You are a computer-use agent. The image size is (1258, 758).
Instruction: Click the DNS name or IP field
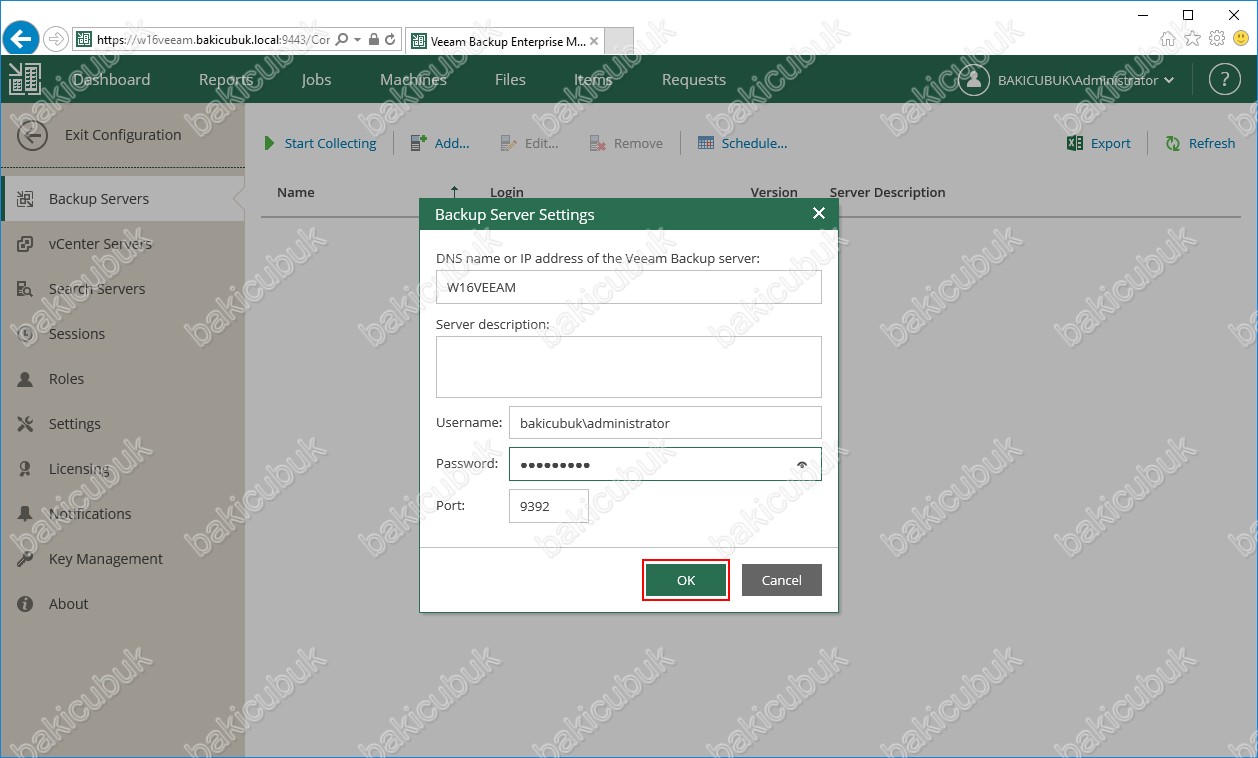pyautogui.click(x=629, y=287)
